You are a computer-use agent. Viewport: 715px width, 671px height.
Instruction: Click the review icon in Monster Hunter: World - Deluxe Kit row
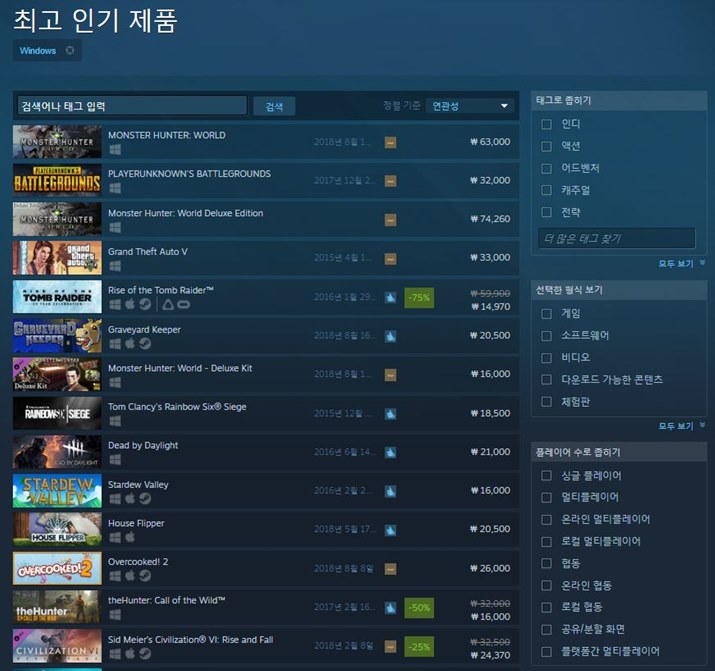[390, 375]
